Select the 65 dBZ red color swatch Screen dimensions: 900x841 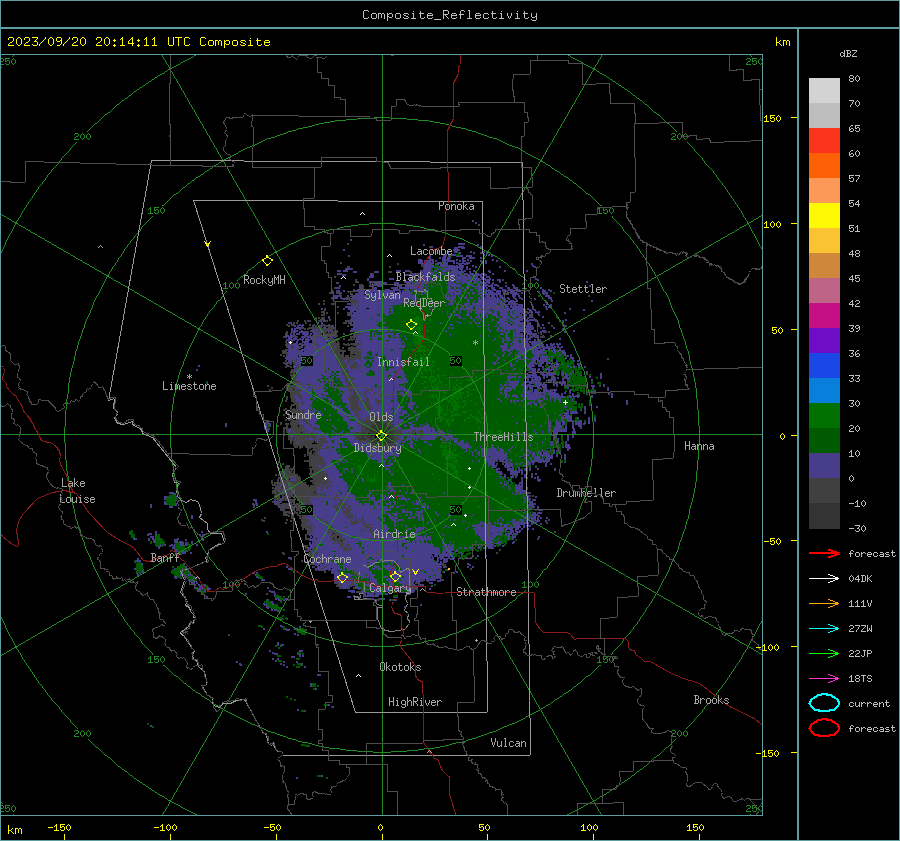coord(824,141)
